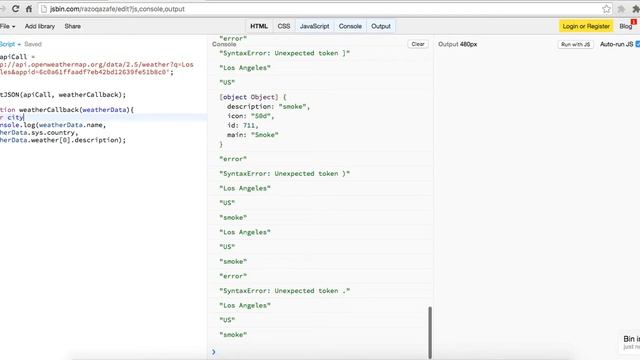Open the Share menu
Image resolution: width=640 pixels, height=360 pixels.
click(72, 26)
